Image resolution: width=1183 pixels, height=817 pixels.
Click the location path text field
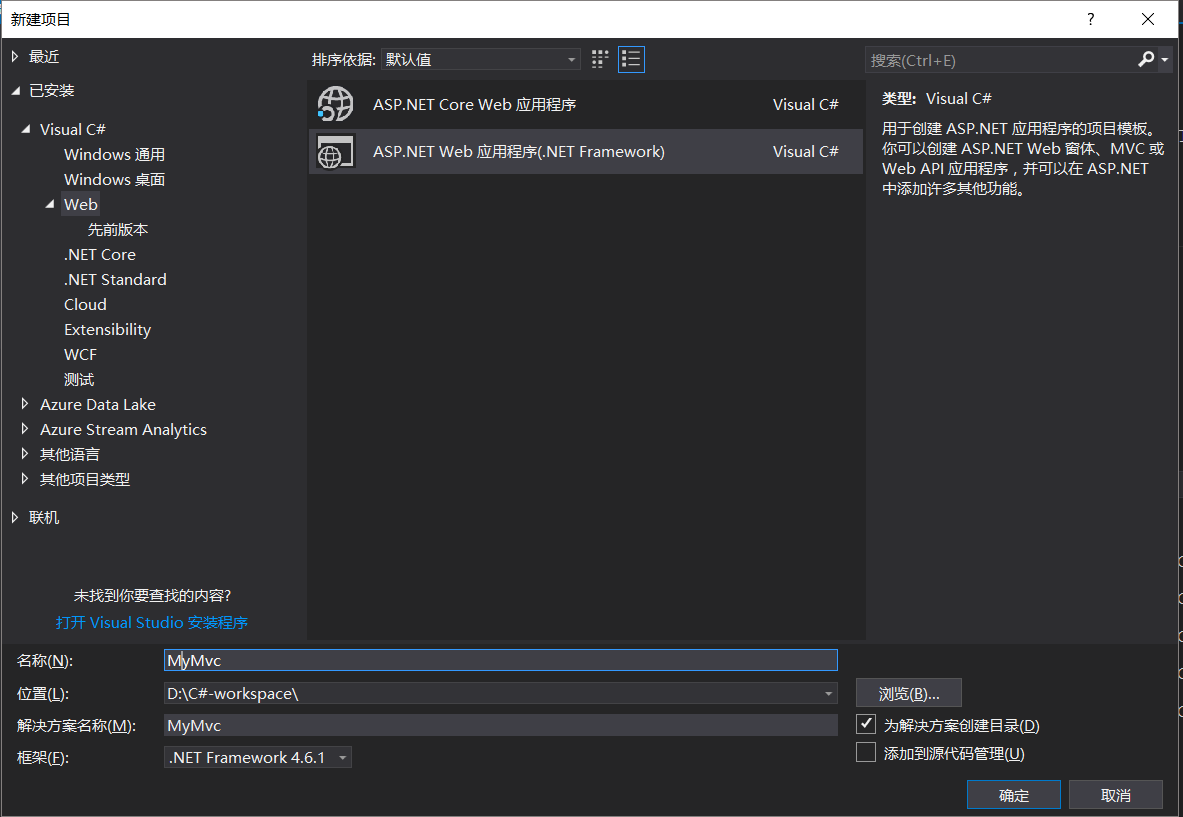pos(492,693)
